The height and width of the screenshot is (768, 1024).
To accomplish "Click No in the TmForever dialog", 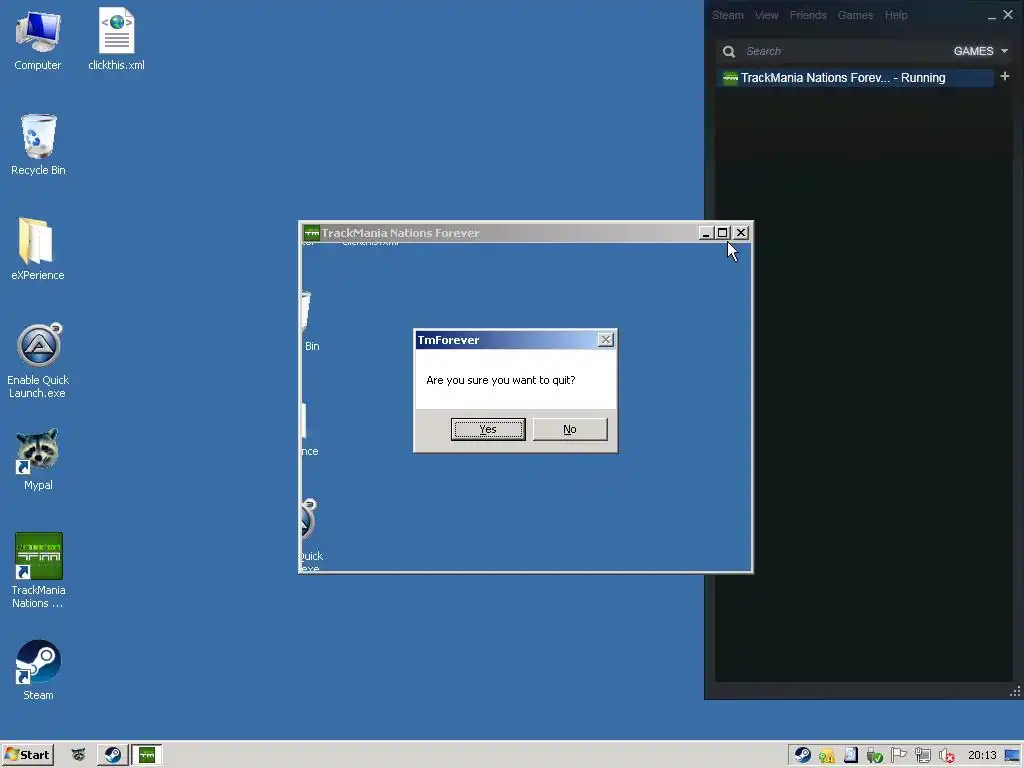I will (x=570, y=429).
